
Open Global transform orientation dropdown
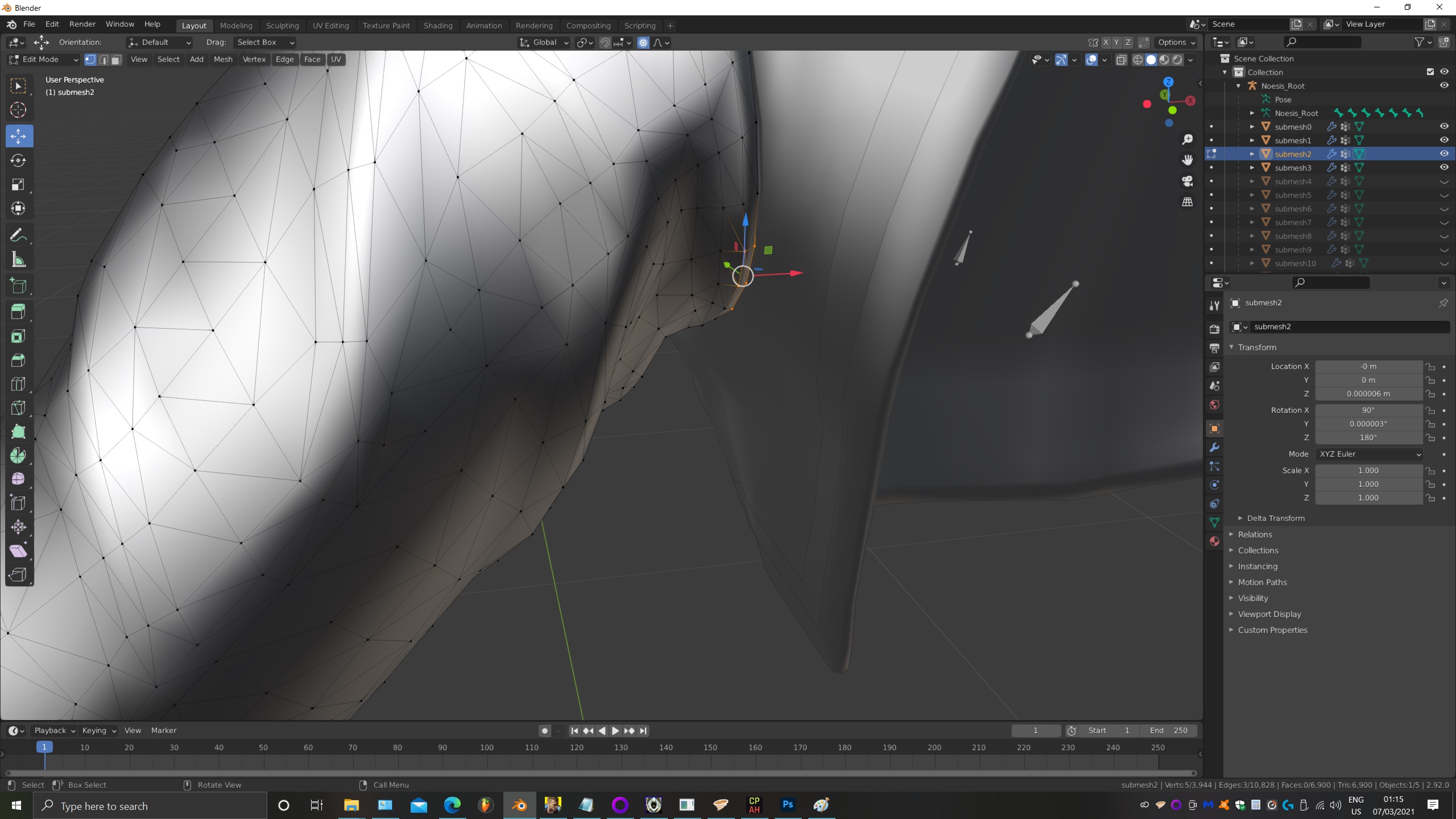pyautogui.click(x=544, y=42)
